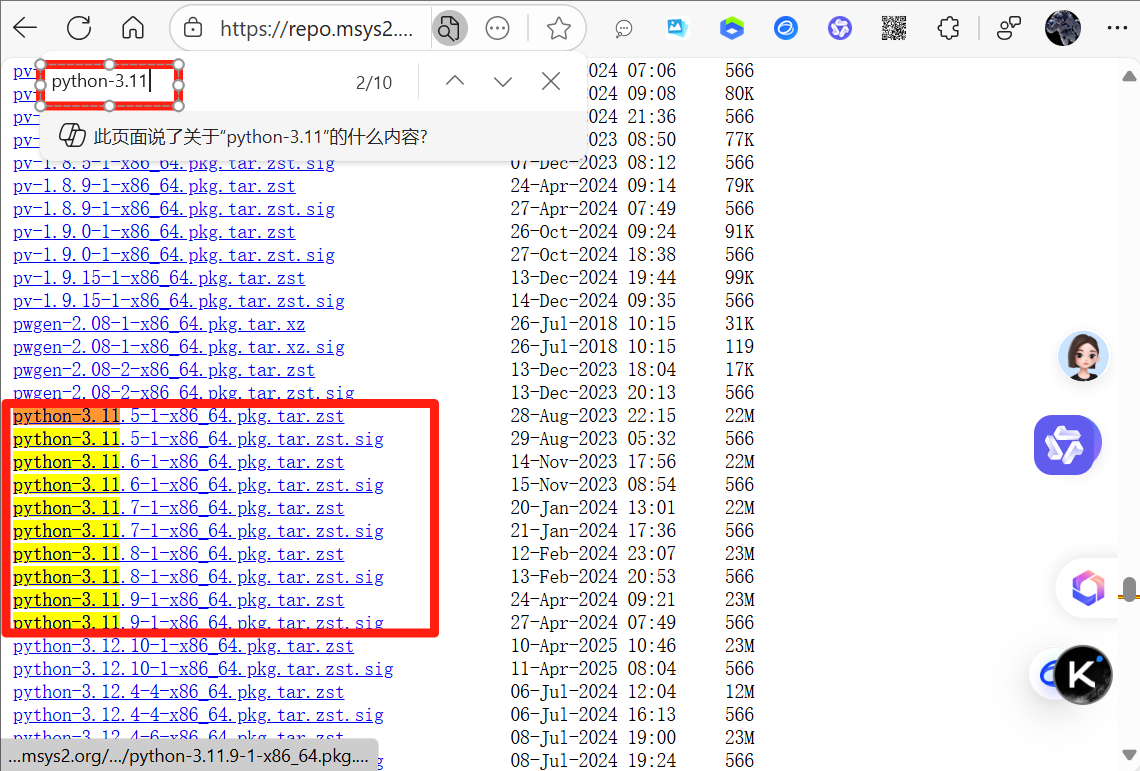
Task: Open pv-1.9.0-1-x86_64.pkg.tar.zst.sig
Action: click(x=174, y=255)
